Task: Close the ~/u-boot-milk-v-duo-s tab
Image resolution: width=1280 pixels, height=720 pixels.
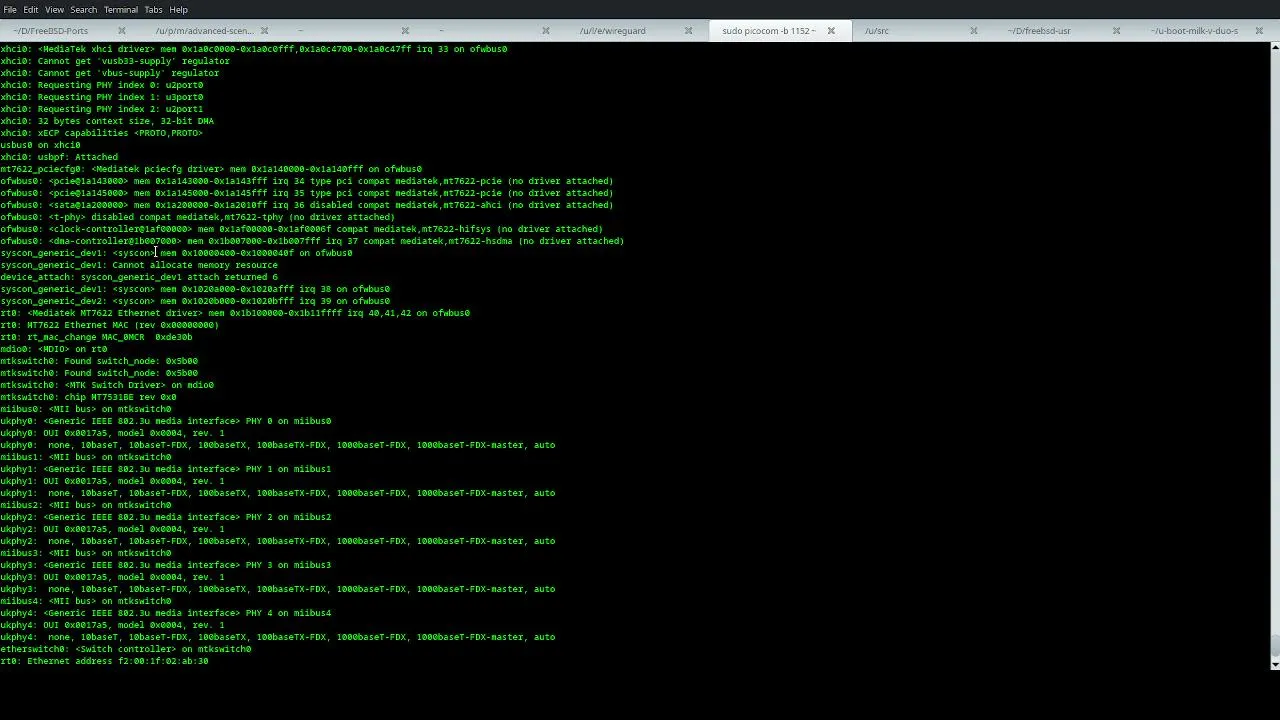Action: pyautogui.click(x=1258, y=31)
